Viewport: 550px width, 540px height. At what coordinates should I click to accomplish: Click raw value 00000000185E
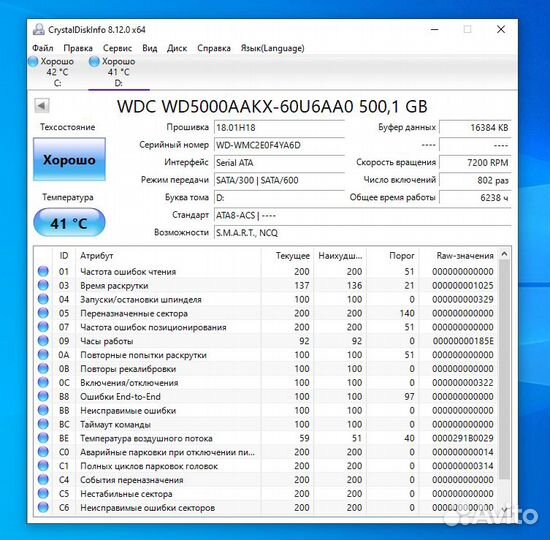463,341
